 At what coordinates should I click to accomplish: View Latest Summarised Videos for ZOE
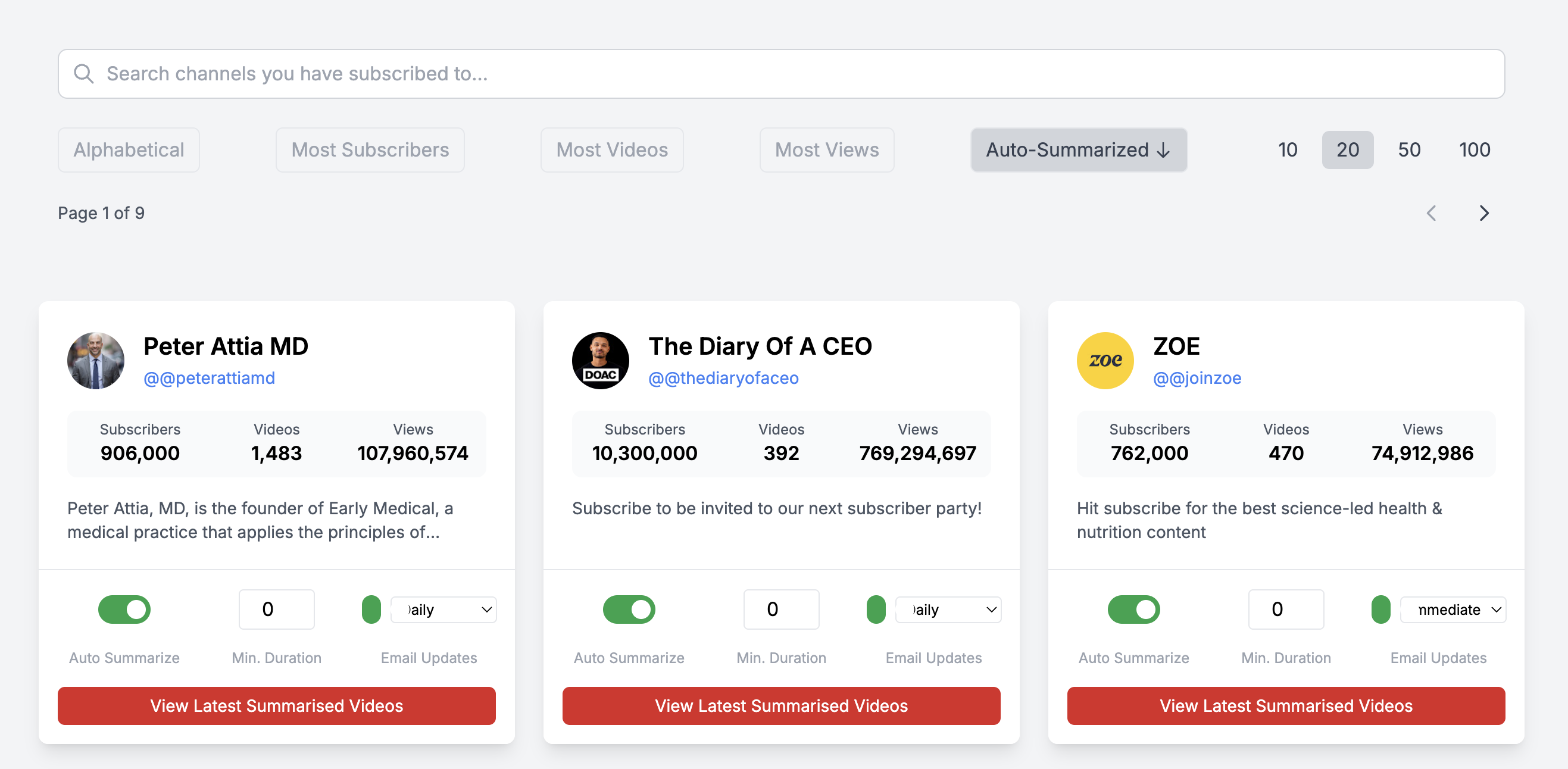[x=1286, y=706]
